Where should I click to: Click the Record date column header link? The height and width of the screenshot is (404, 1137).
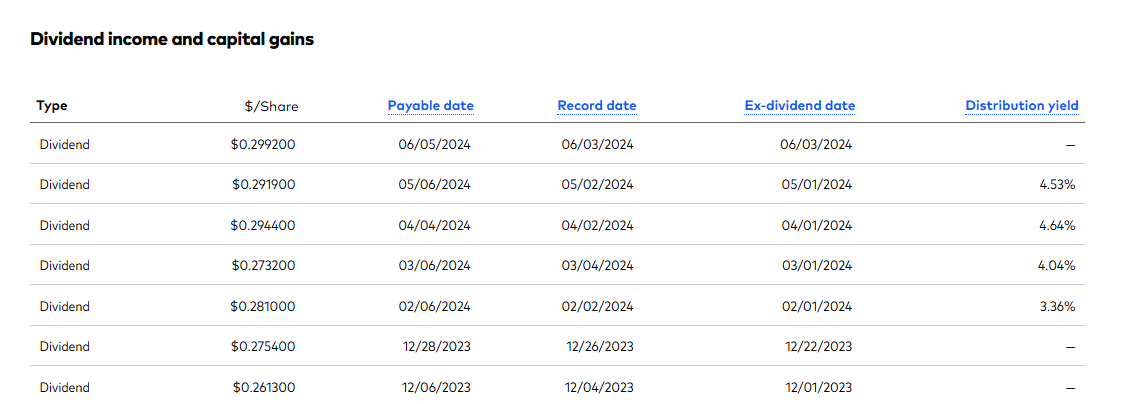[x=596, y=106]
